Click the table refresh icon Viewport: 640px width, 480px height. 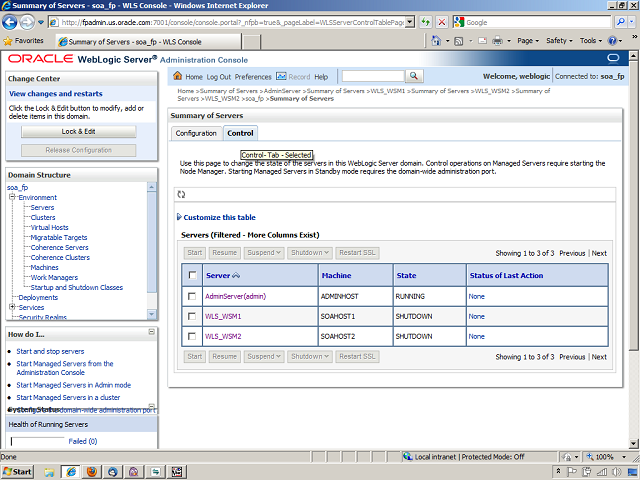[x=181, y=194]
